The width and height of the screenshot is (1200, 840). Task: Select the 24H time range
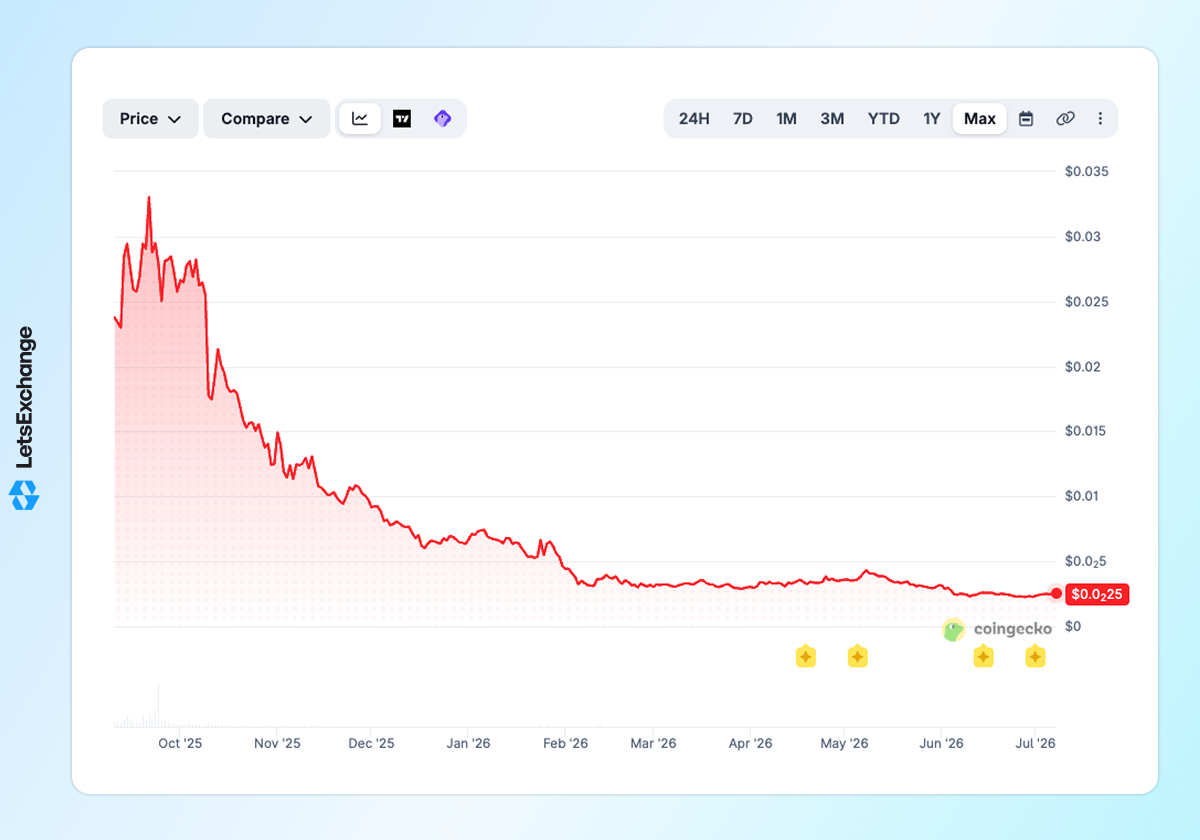coord(694,119)
